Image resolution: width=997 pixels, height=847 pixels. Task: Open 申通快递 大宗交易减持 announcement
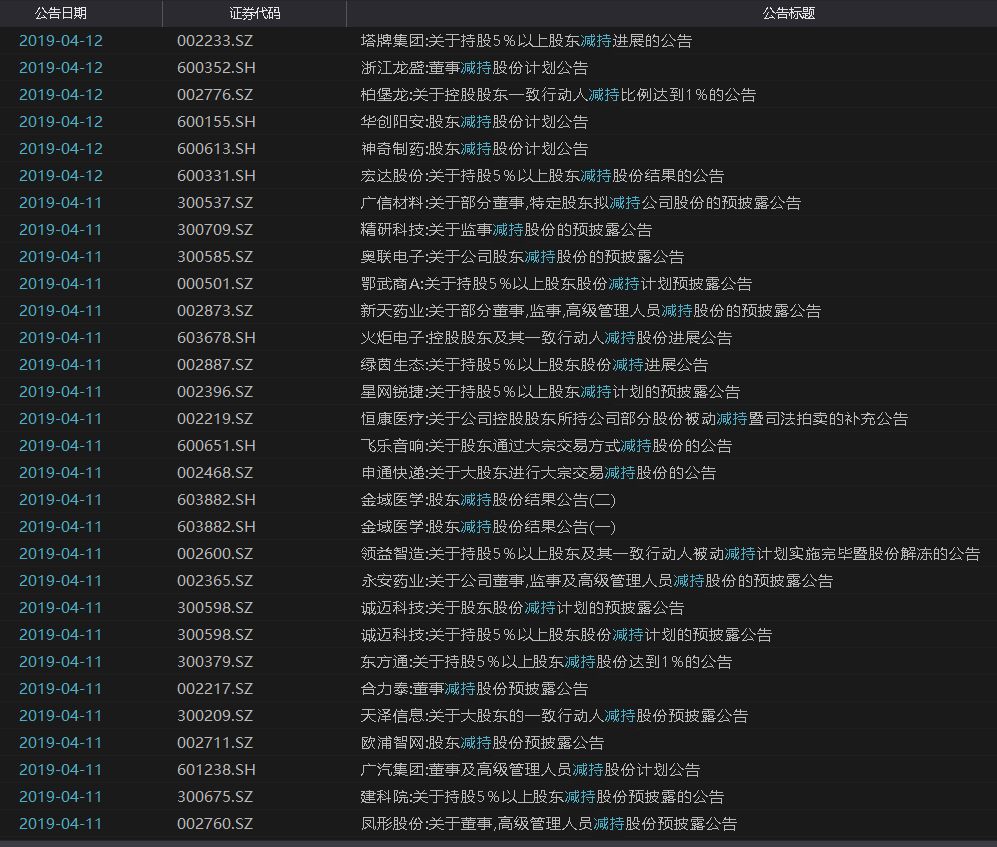(538, 473)
